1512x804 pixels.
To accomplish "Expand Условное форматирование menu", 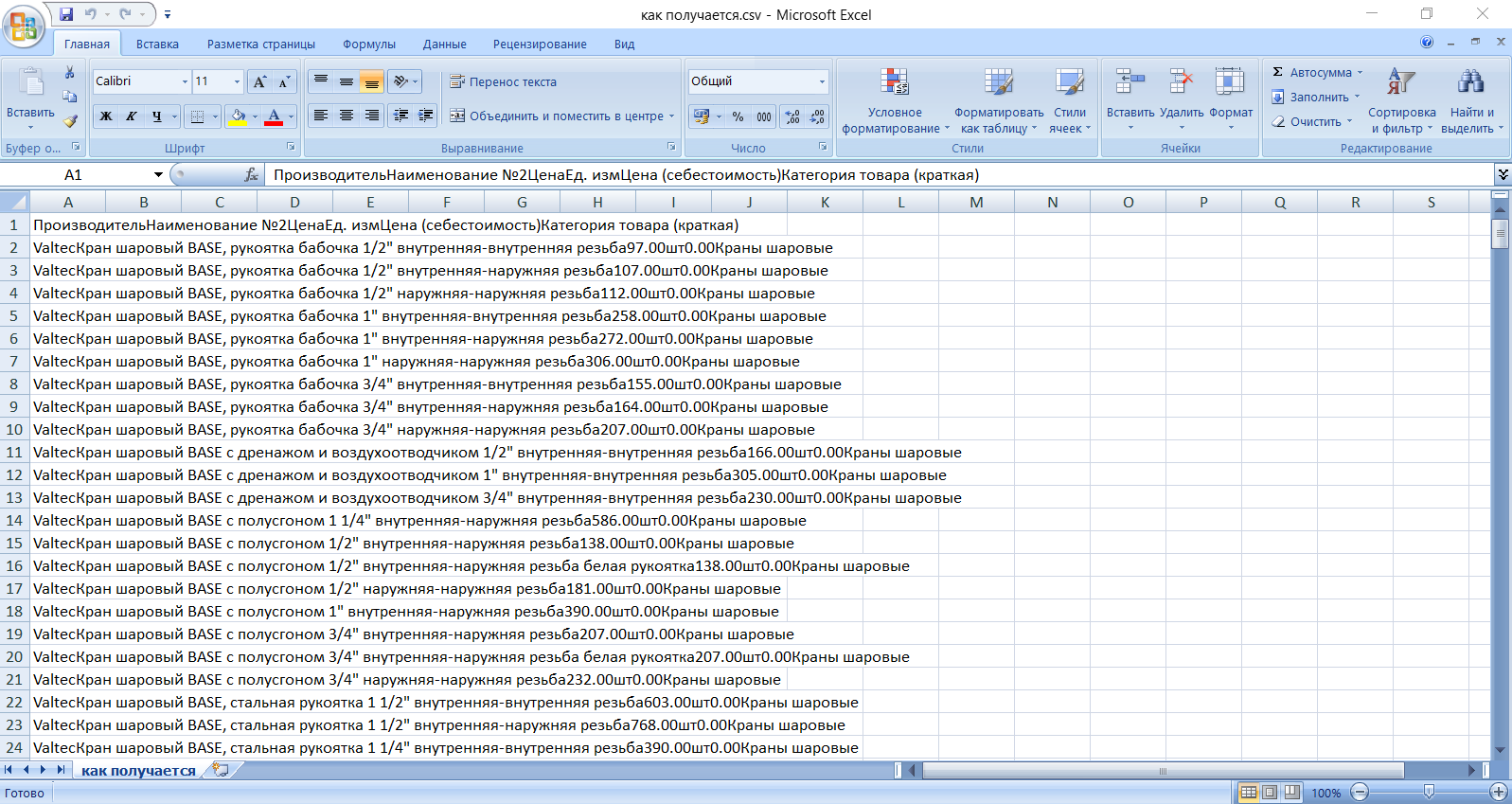I will (x=895, y=100).
